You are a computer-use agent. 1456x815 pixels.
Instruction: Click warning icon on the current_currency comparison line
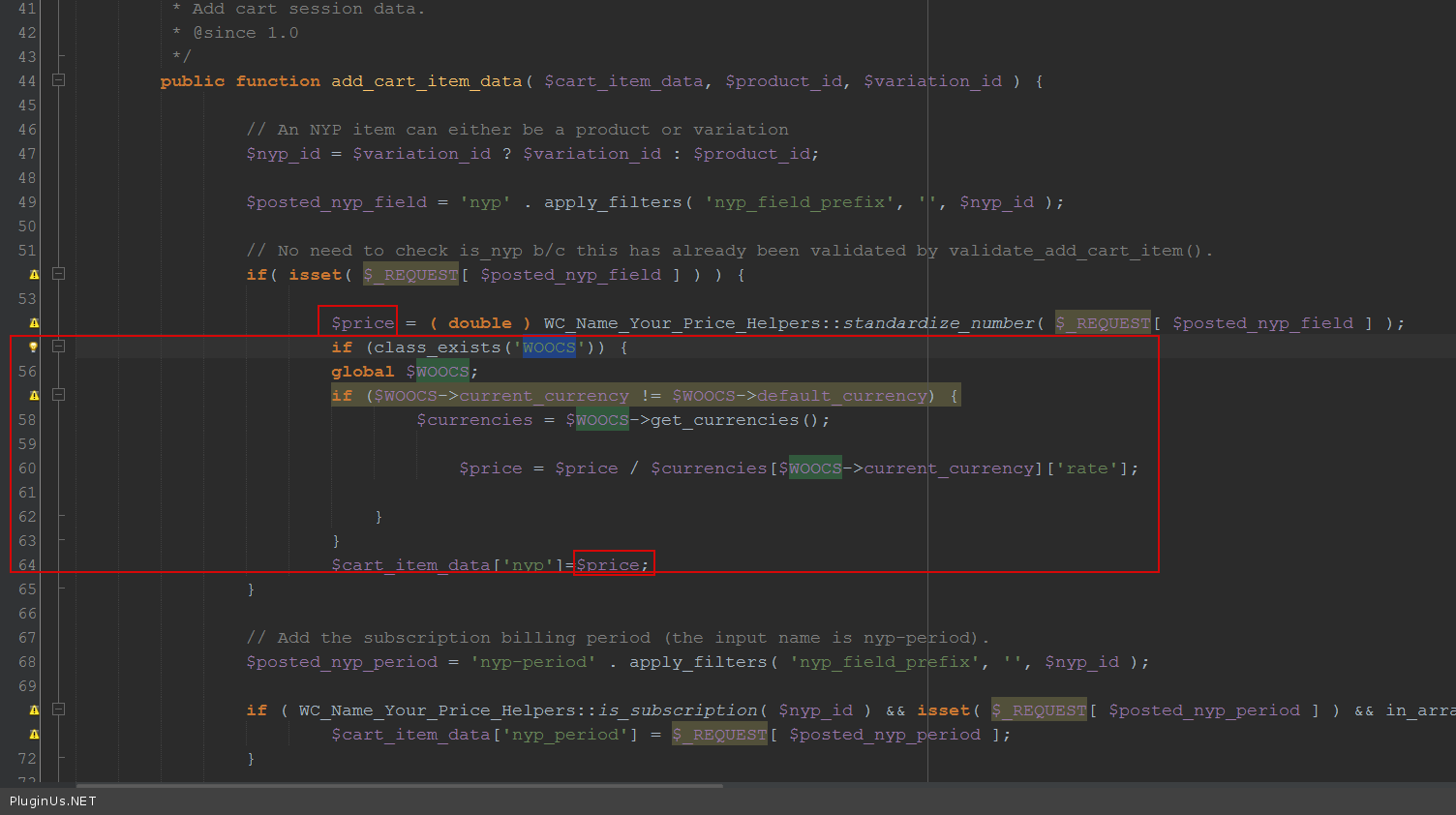click(34, 395)
